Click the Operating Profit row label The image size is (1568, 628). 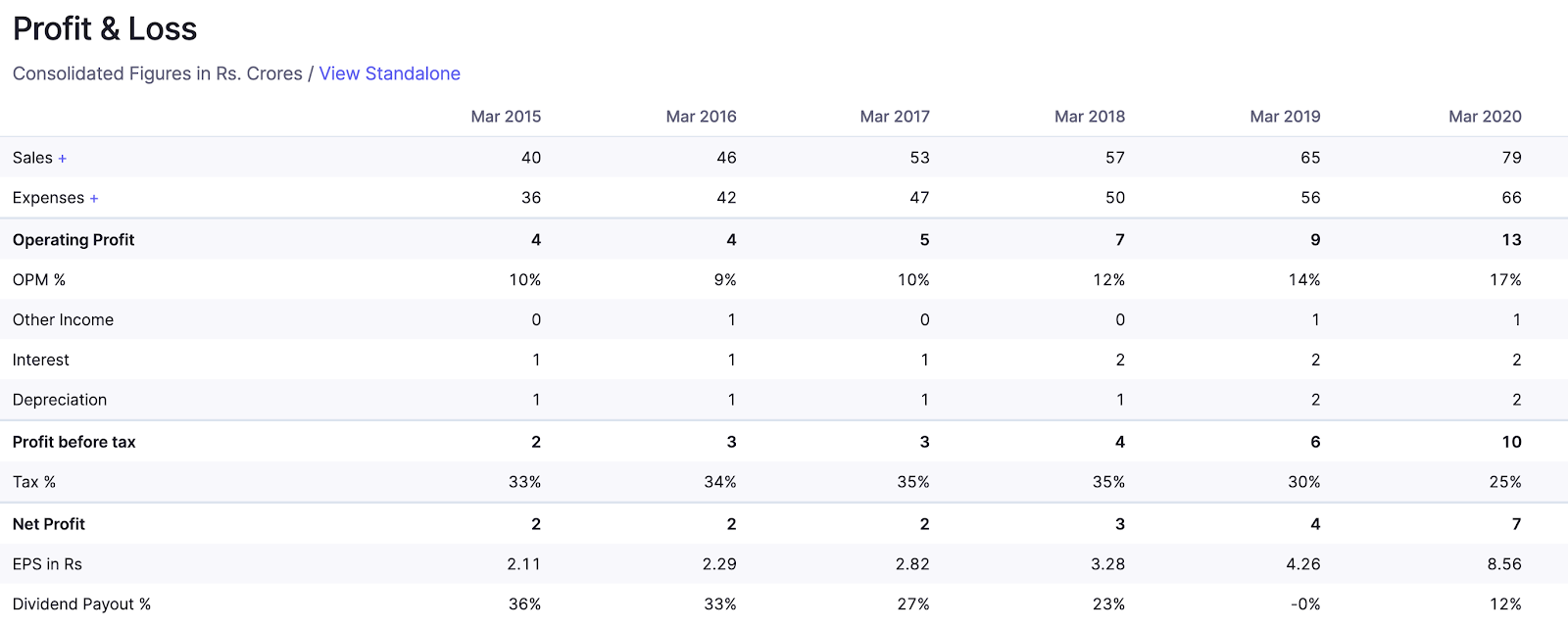click(x=73, y=240)
